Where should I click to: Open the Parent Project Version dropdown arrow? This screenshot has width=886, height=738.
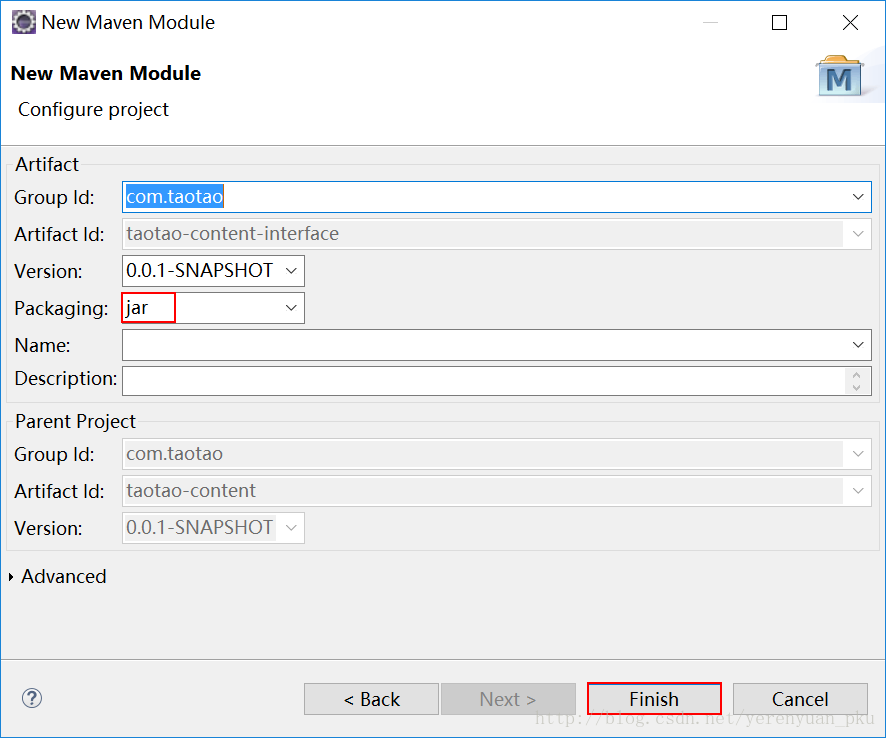coord(291,528)
